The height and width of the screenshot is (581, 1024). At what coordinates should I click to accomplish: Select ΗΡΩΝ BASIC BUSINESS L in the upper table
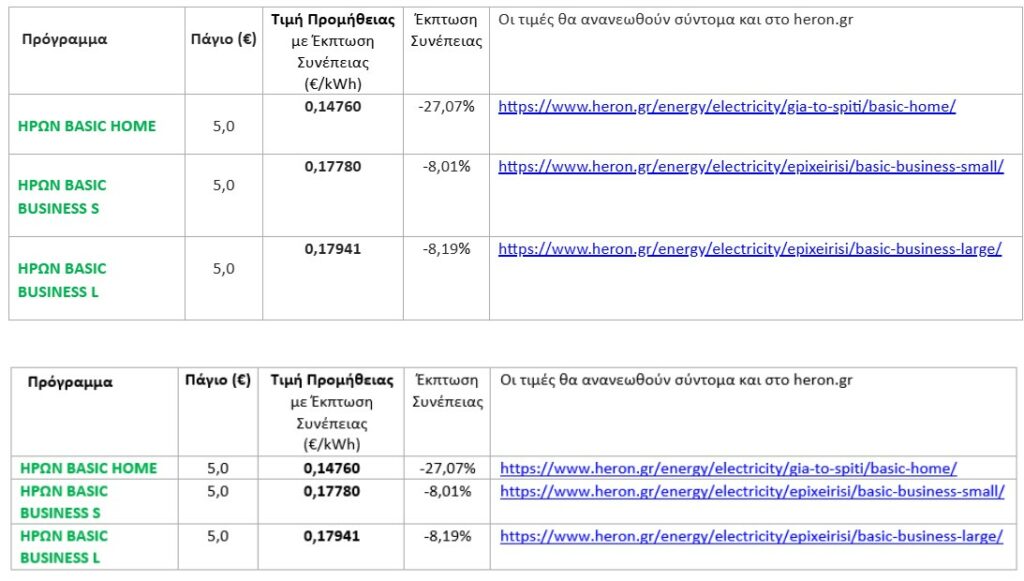(62, 280)
